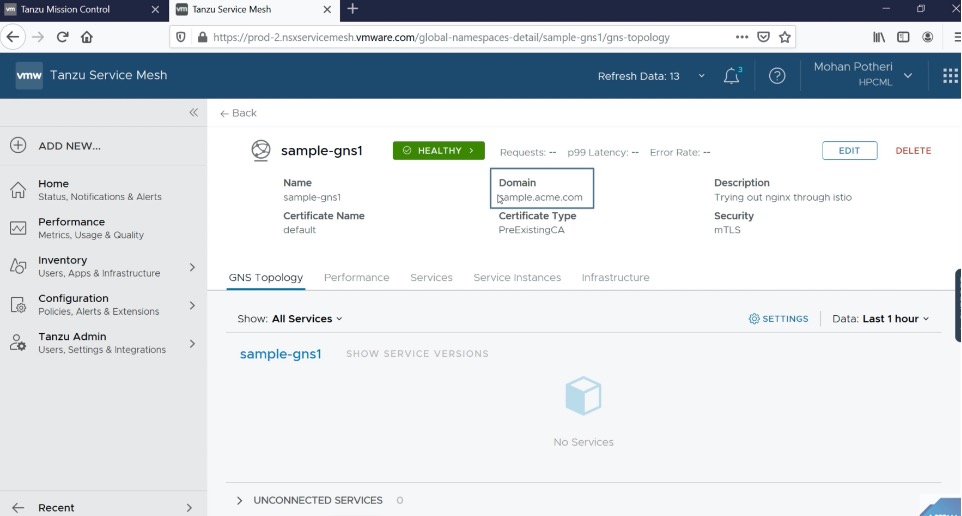Viewport: 962px width, 516px height.
Task: Open VMware services grid icon
Action: [950, 75]
